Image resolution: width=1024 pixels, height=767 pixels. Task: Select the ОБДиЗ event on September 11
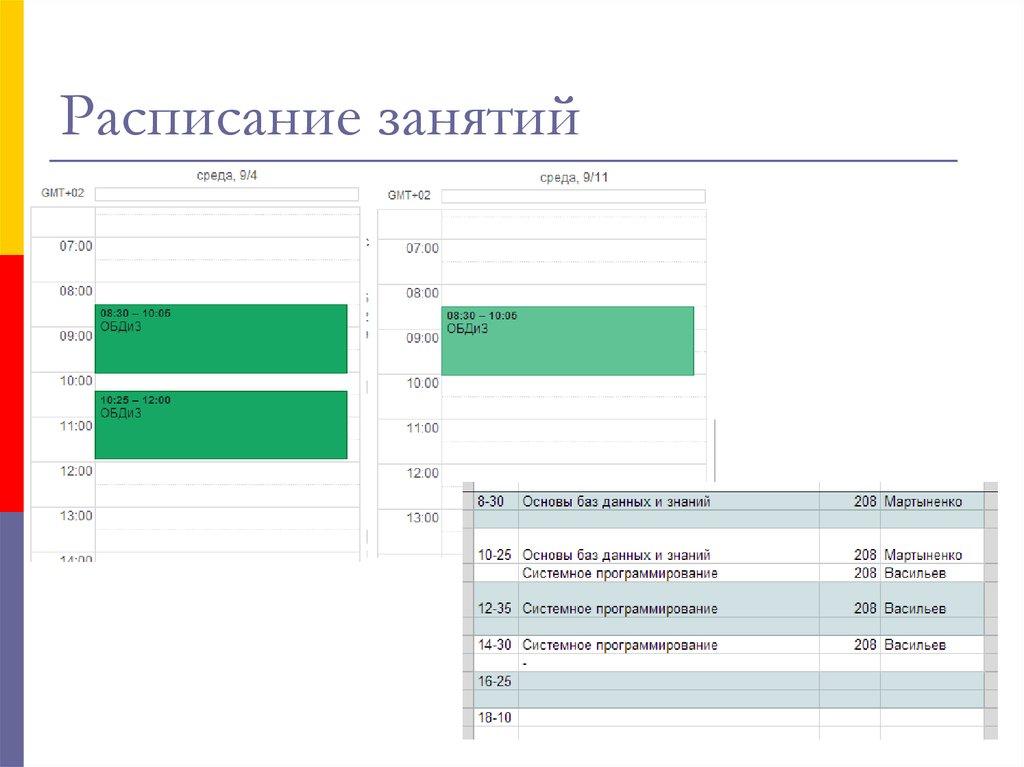point(570,340)
